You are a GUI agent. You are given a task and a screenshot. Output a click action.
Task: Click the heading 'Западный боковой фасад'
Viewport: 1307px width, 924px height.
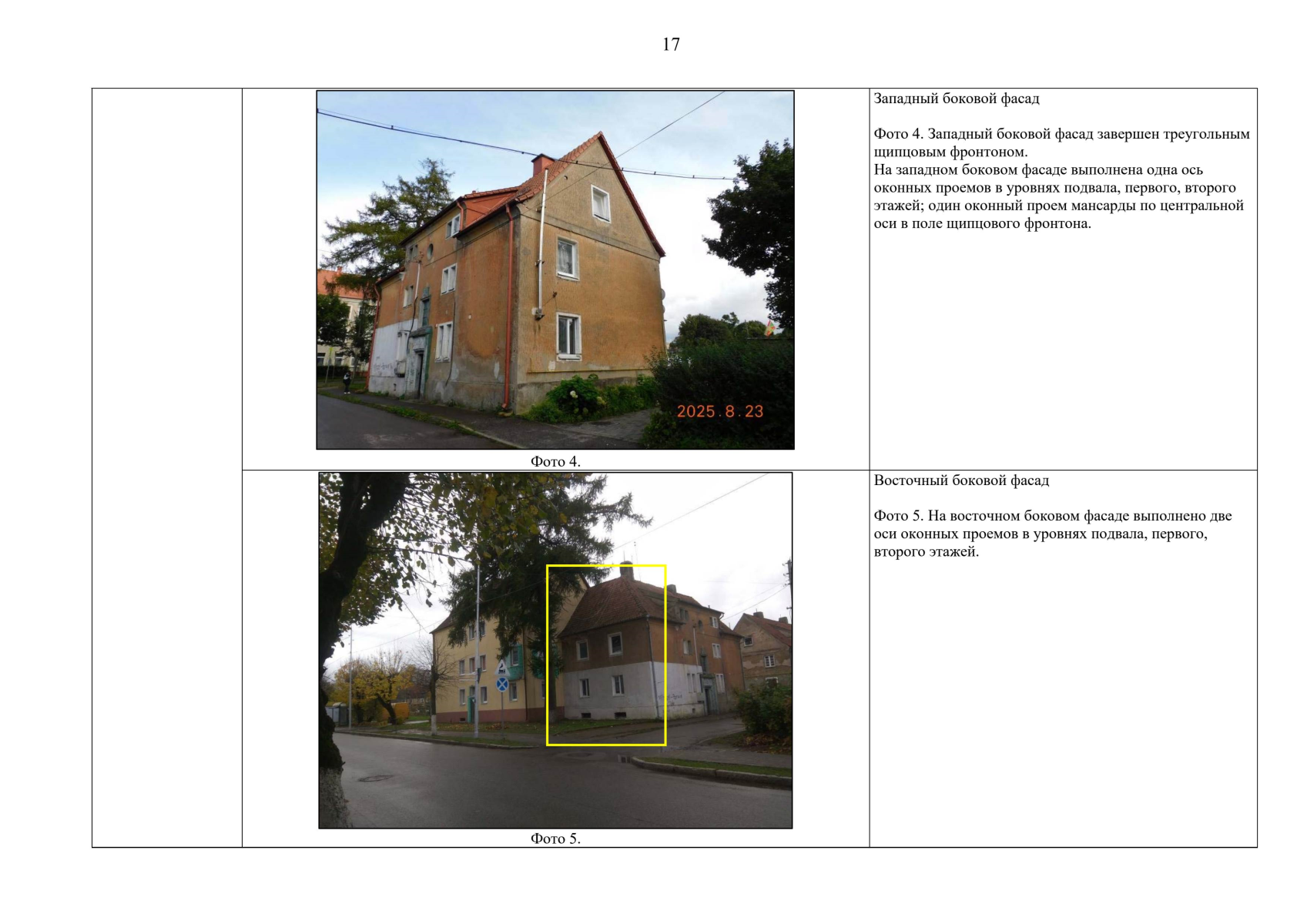(x=957, y=99)
